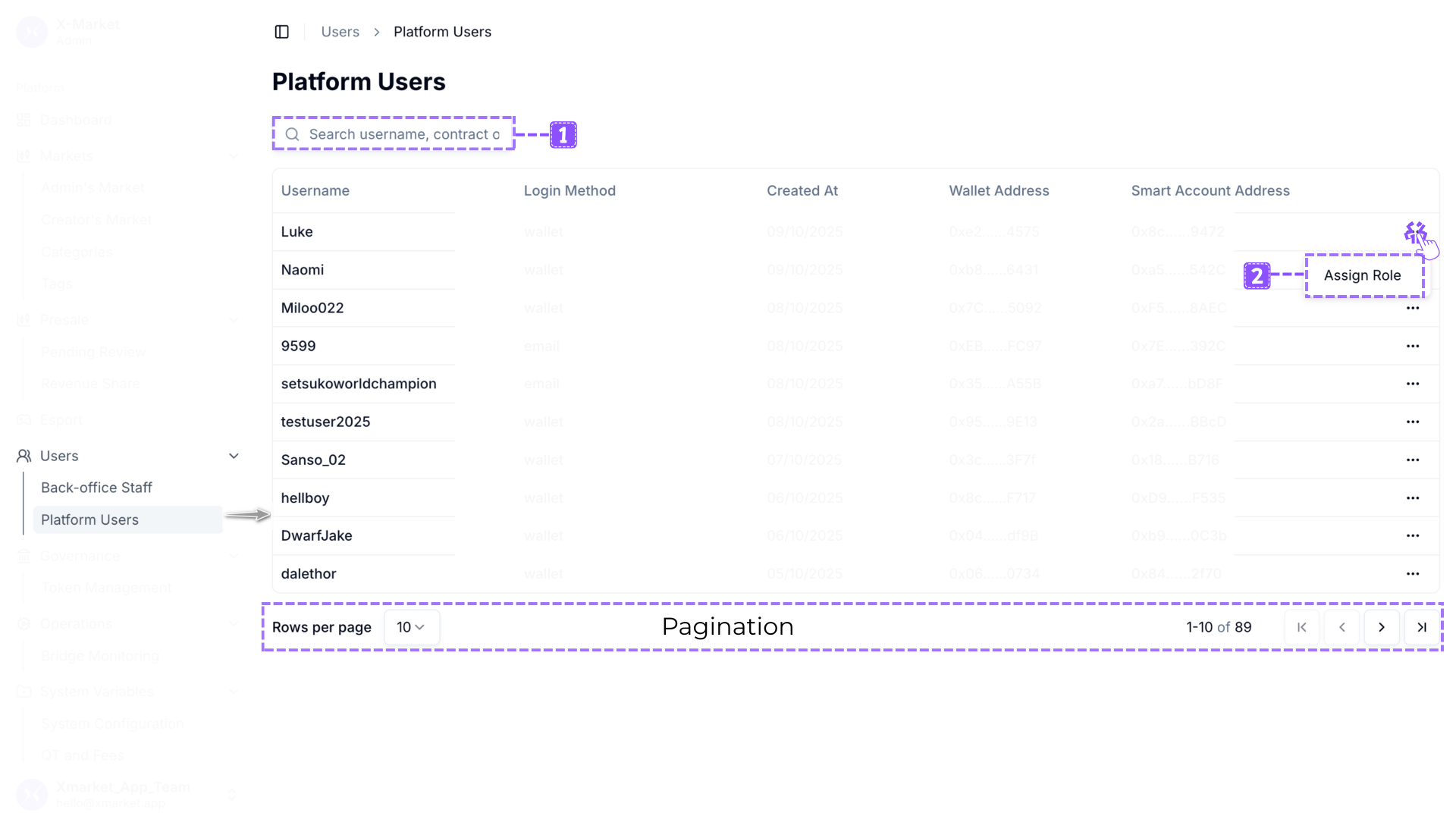Select Back-office Staff in the sidebar
This screenshot has width=1456, height=819.
96,488
